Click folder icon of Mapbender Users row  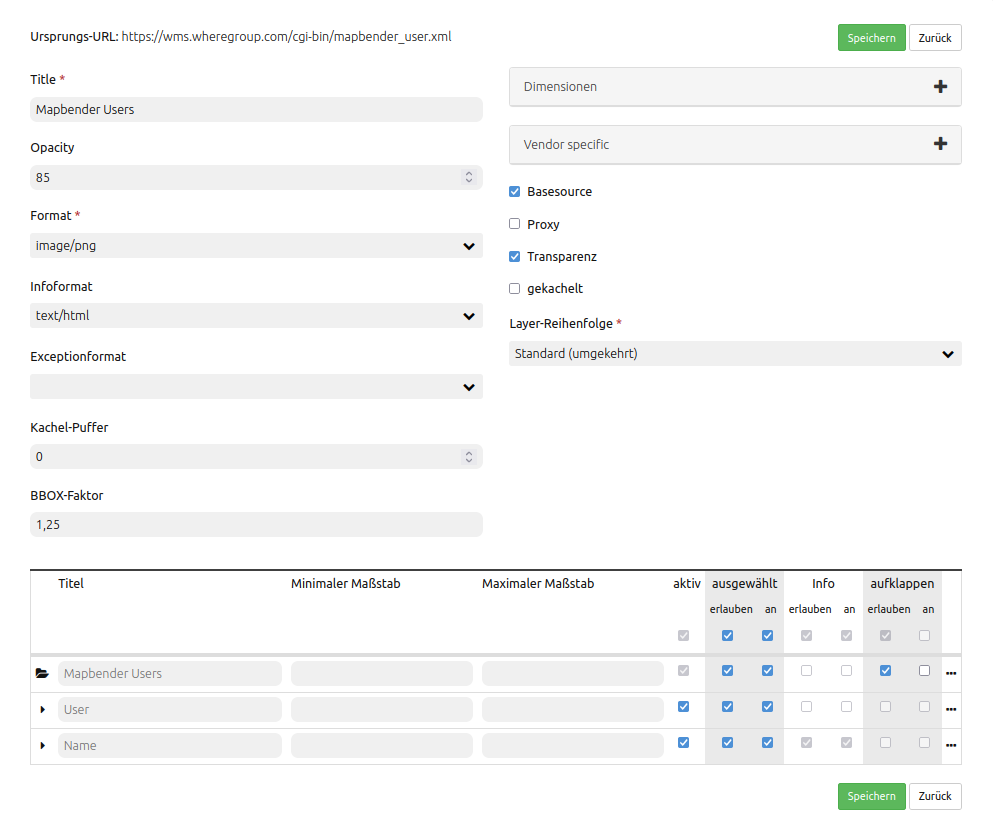click(x=42, y=673)
